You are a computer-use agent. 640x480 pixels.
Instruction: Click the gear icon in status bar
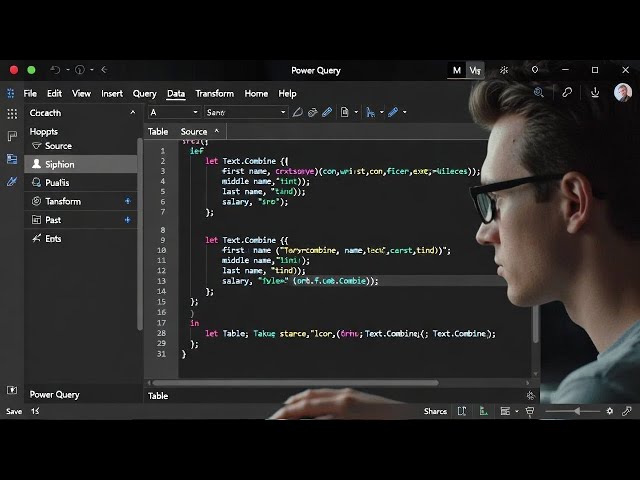(x=610, y=411)
